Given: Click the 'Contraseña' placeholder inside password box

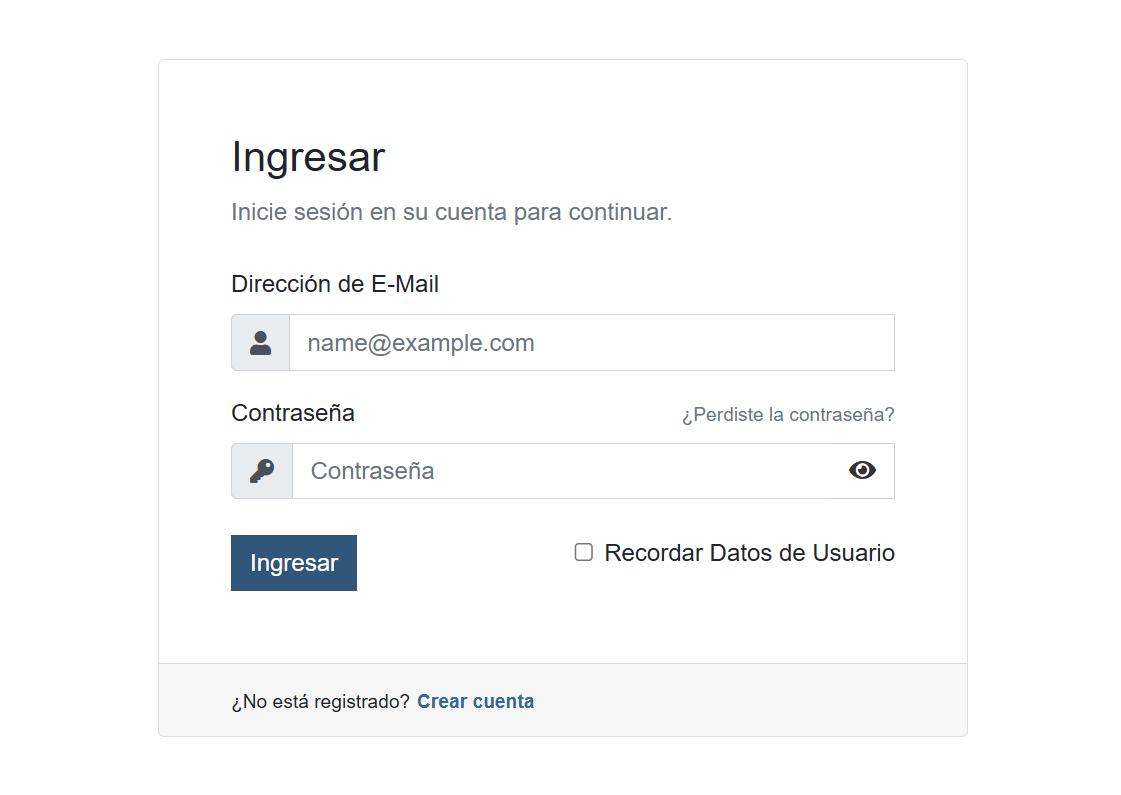Looking at the screenshot, I should [x=373, y=471].
